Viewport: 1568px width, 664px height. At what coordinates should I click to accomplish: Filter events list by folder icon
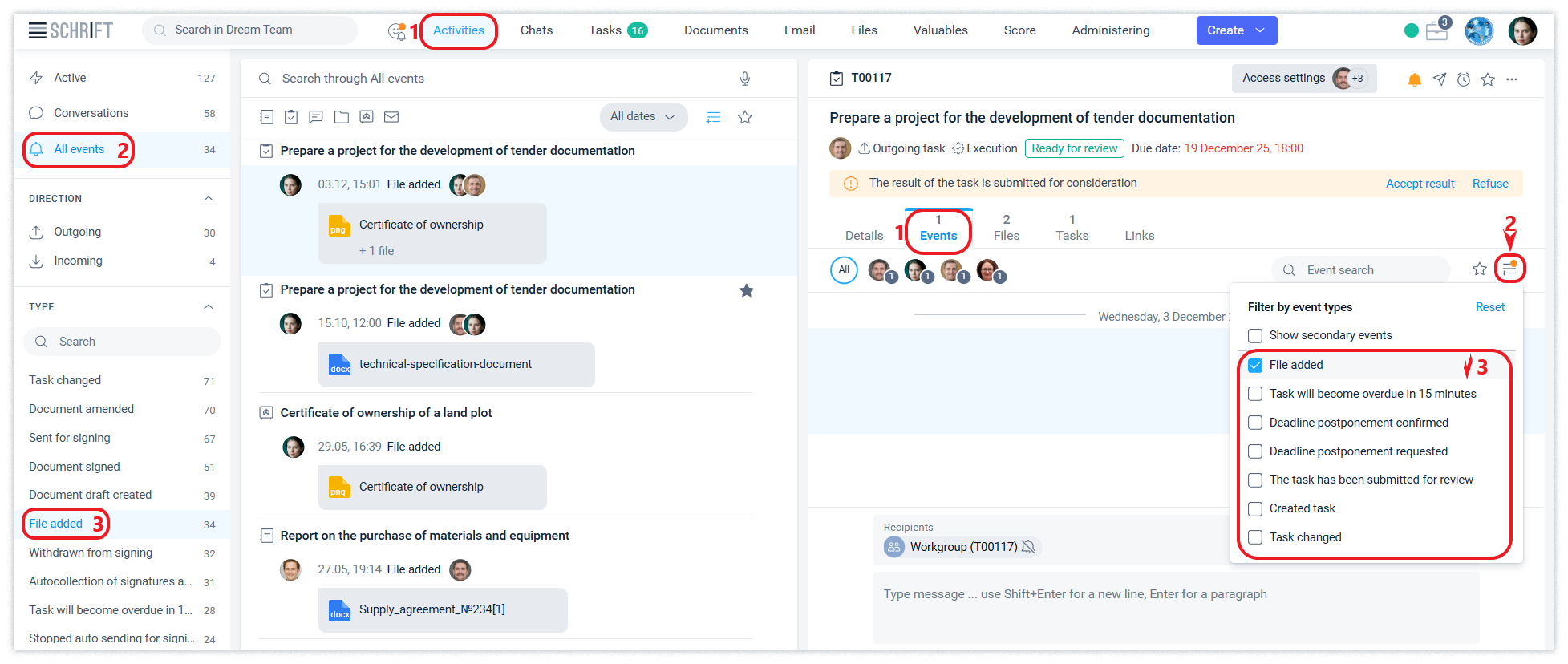342,117
